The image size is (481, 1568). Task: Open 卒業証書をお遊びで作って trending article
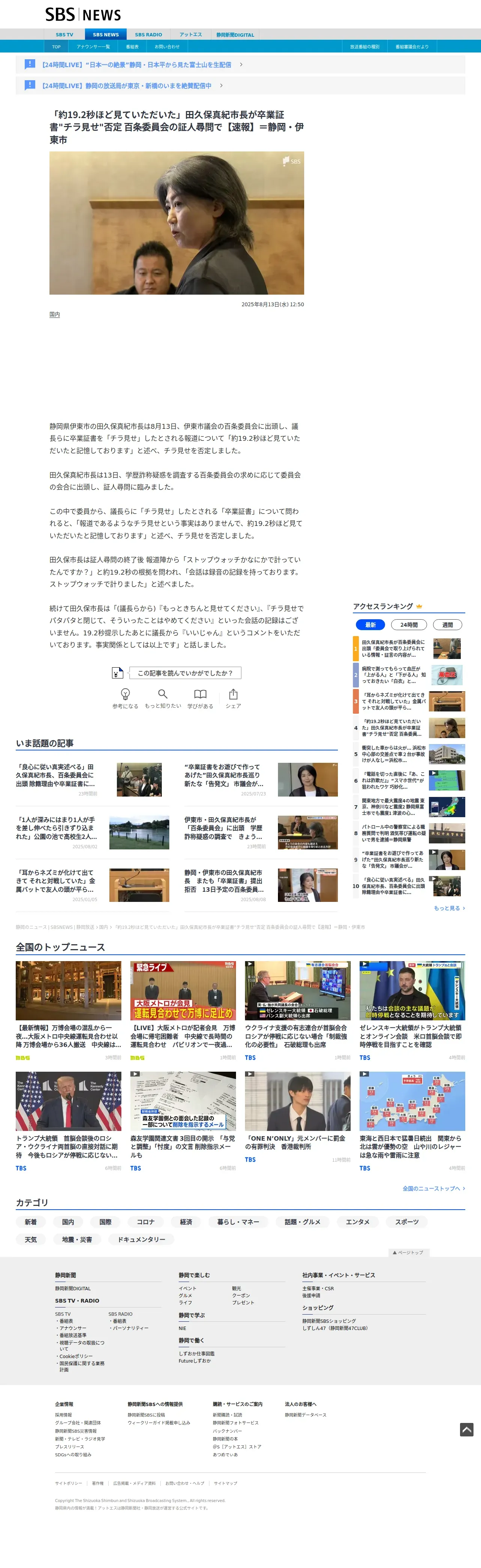(224, 776)
